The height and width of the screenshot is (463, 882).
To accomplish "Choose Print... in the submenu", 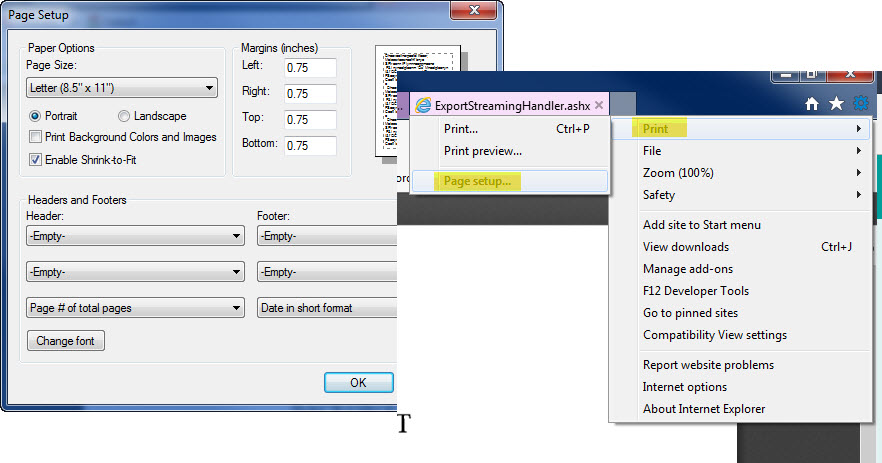I will tap(510, 129).
